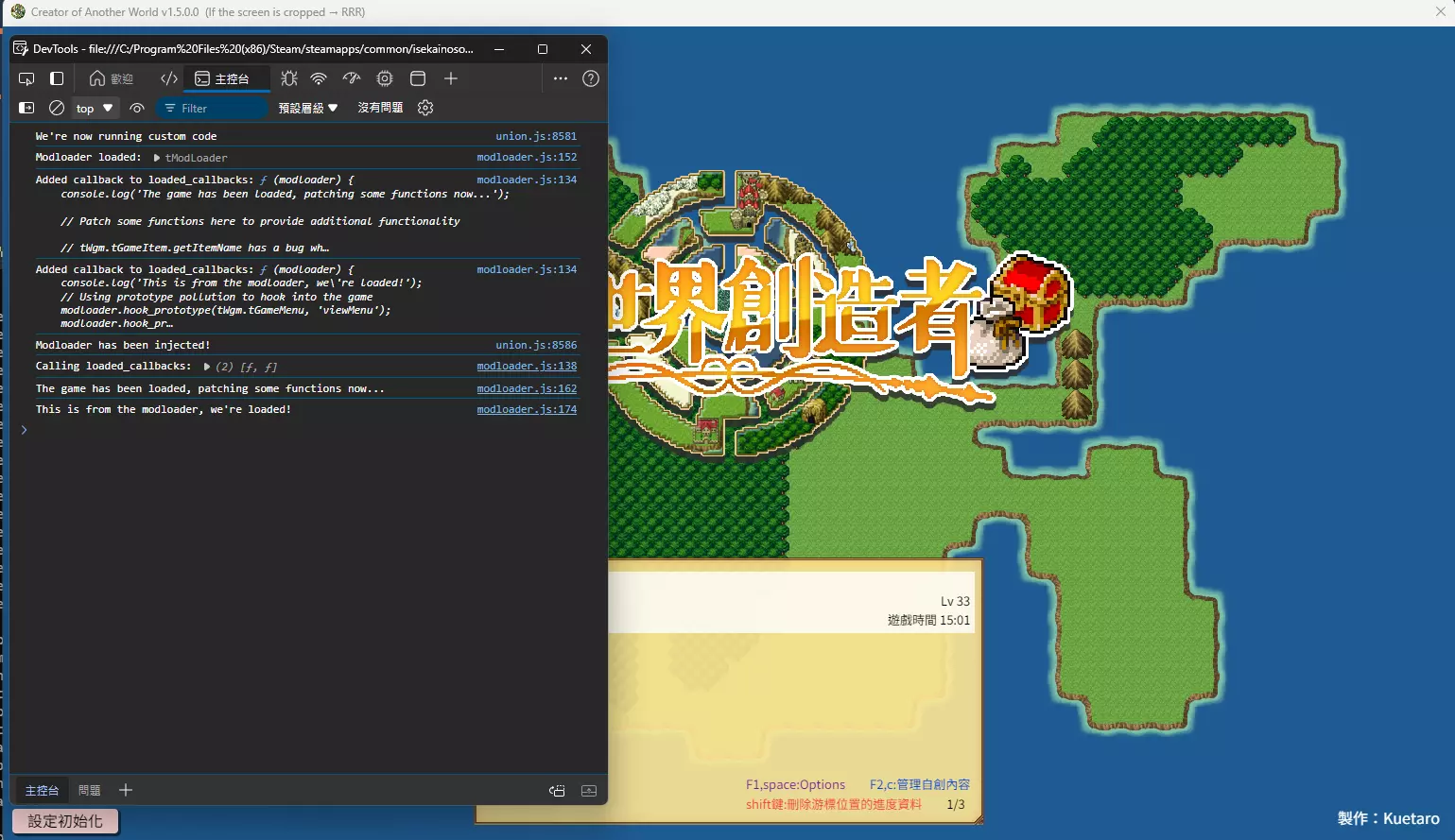Viewport: 1455px width, 840px height.
Task: Focus the console Filter input field
Action: click(x=212, y=108)
